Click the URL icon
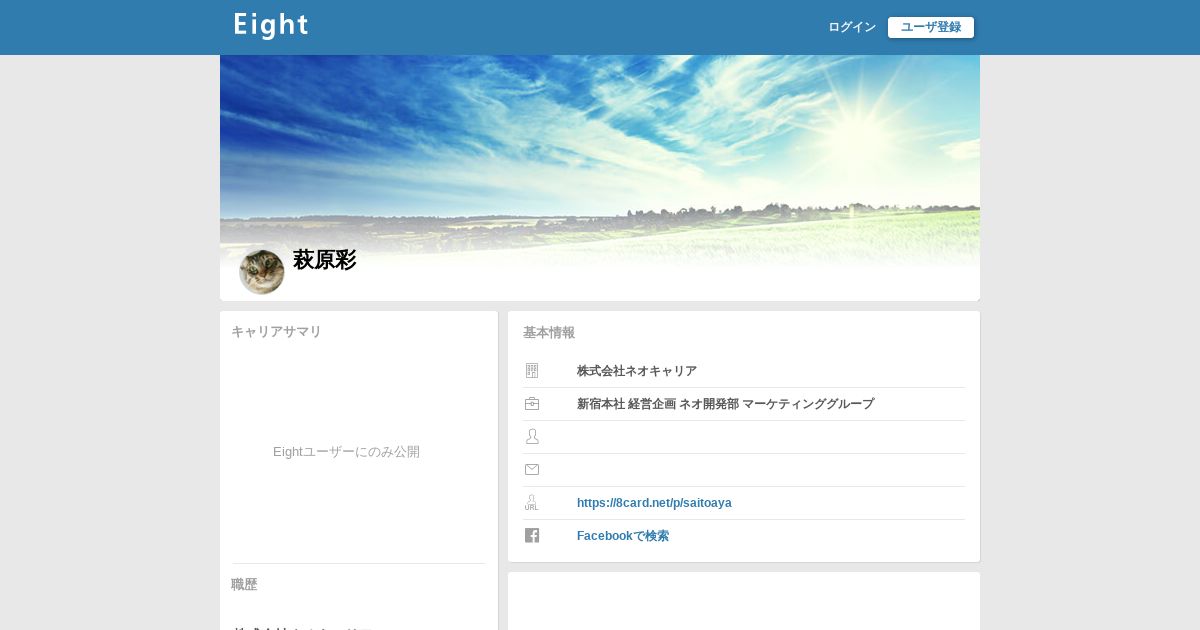Screen dimensions: 1200x630 click(x=532, y=503)
